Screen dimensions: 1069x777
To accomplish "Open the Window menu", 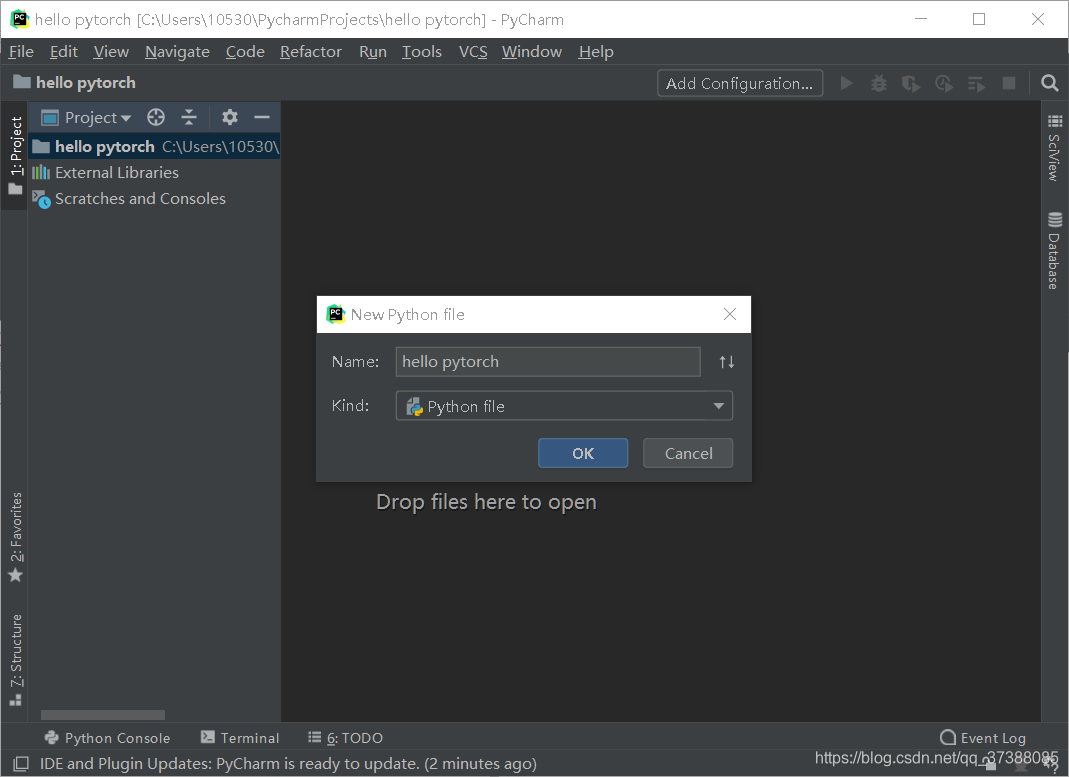I will click(x=532, y=52).
